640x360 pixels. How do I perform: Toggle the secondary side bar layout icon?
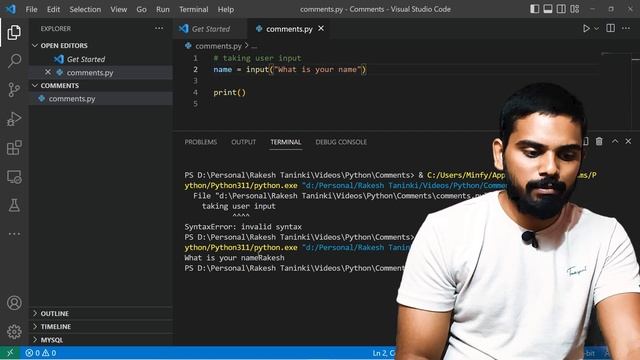(561, 9)
